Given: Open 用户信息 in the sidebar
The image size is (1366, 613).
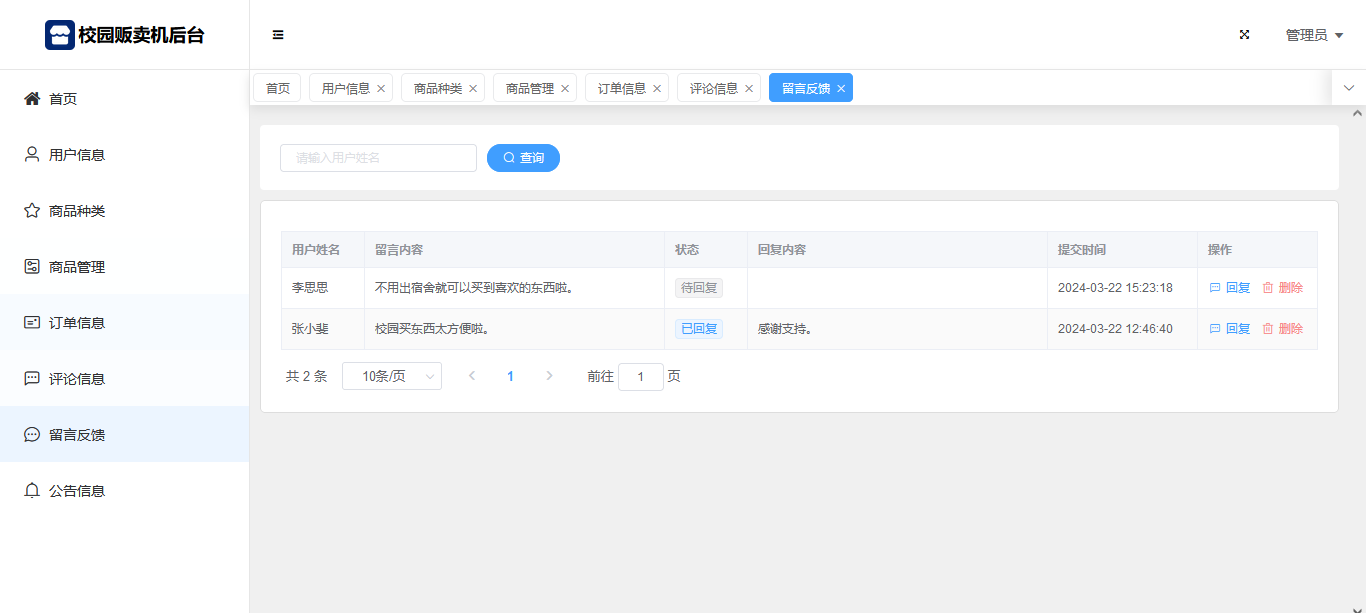Looking at the screenshot, I should click(76, 155).
